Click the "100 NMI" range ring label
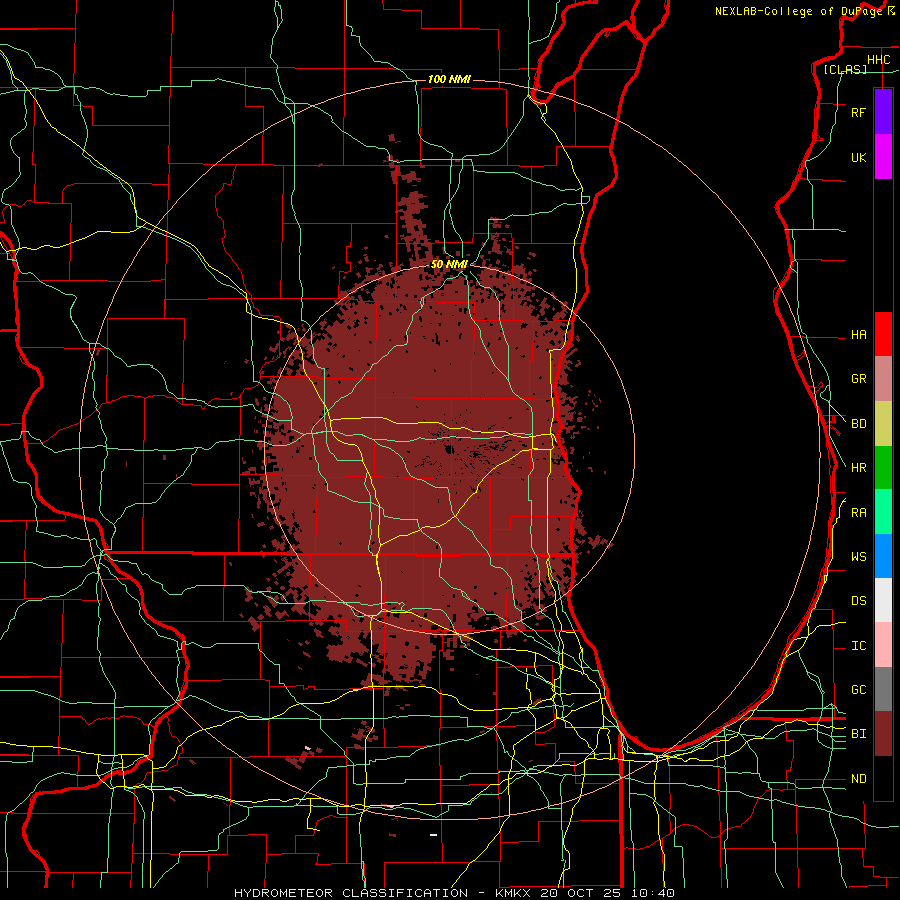Screen dimensions: 900x900 tap(449, 79)
